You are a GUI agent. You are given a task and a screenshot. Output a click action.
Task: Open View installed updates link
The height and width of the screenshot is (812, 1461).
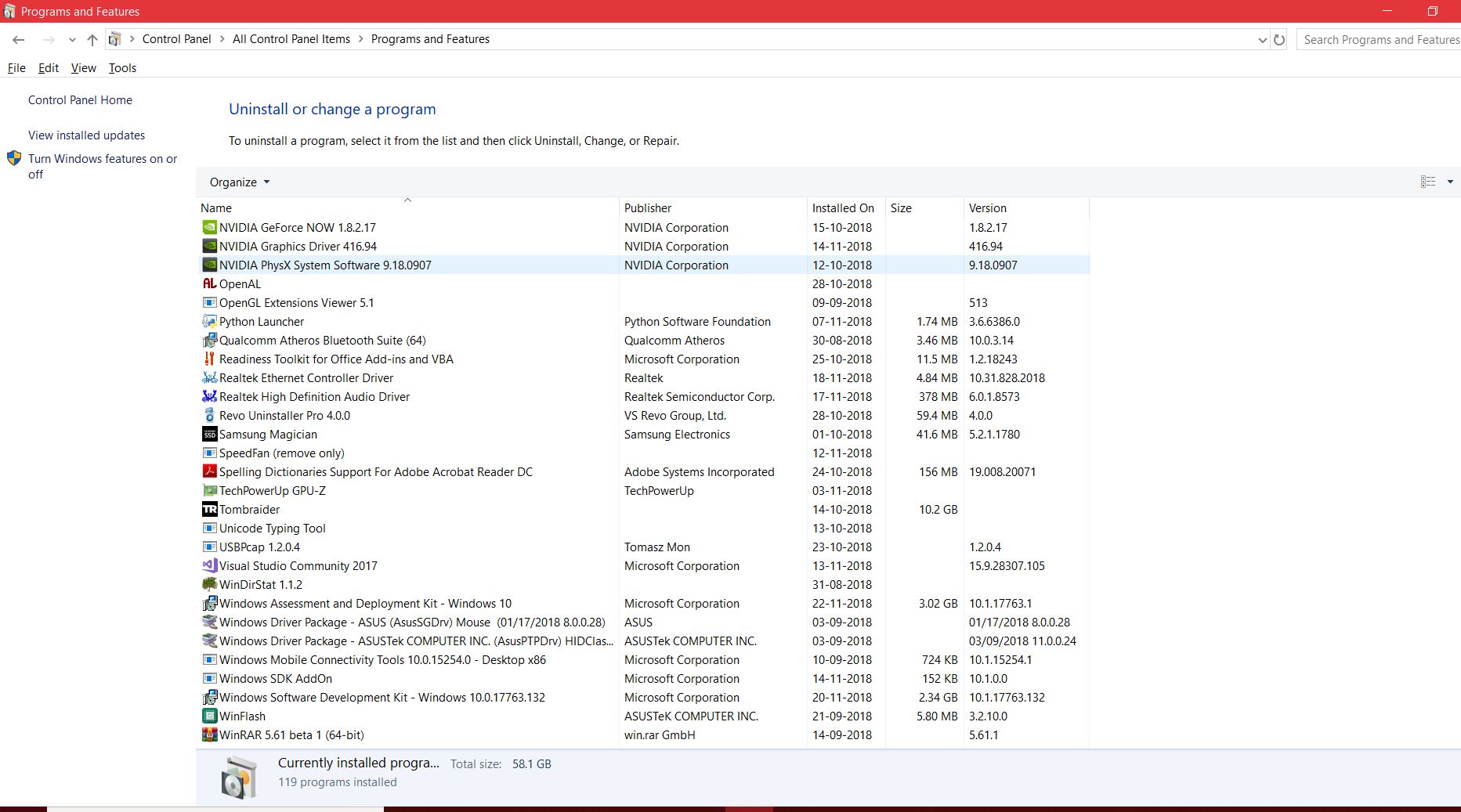86,135
